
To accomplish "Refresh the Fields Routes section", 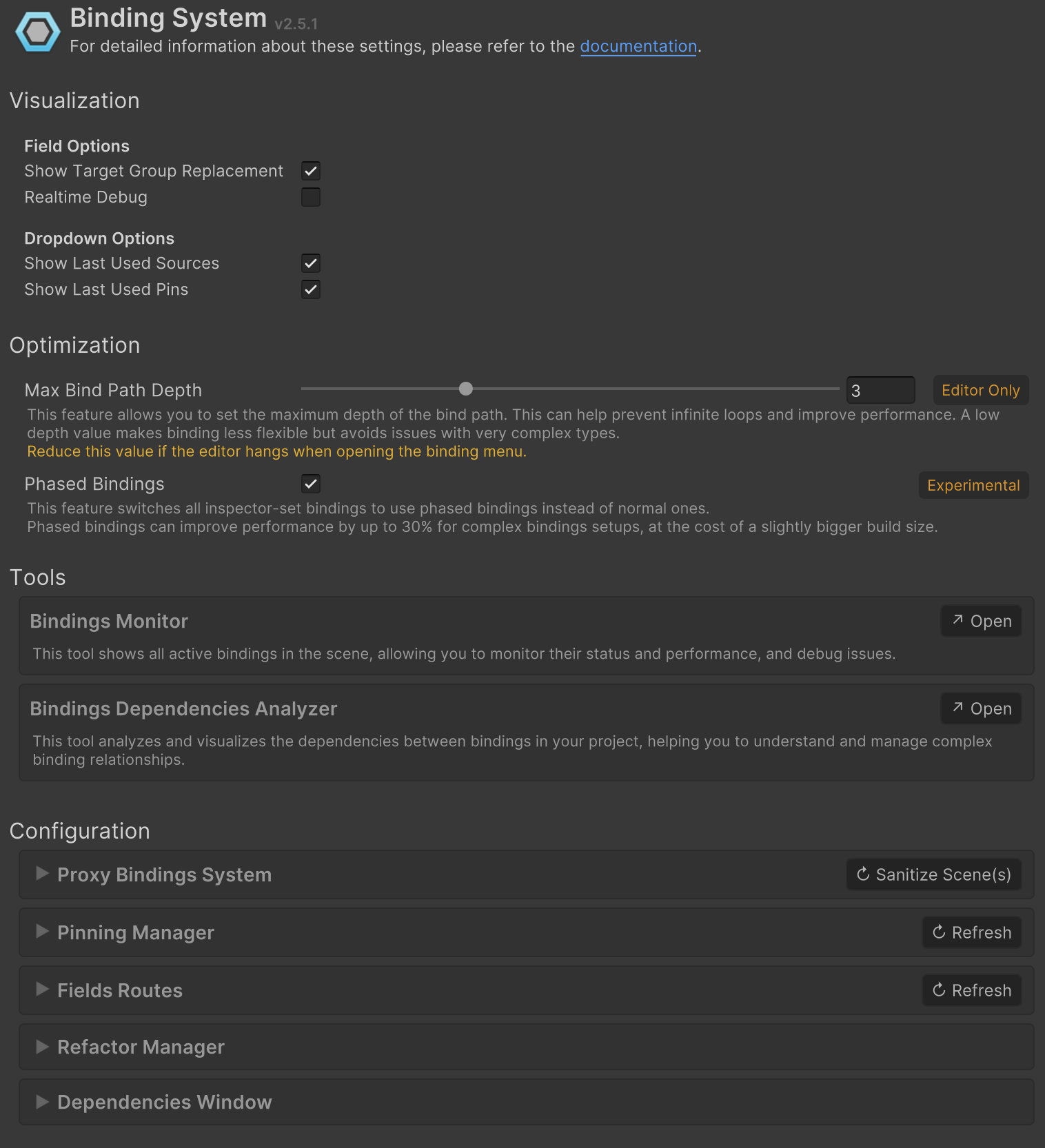I will click(x=971, y=990).
